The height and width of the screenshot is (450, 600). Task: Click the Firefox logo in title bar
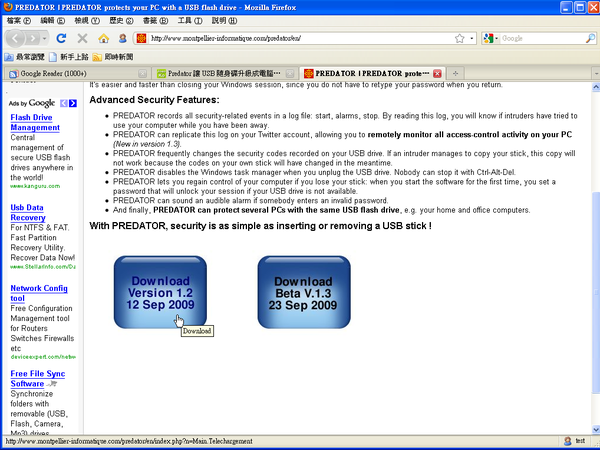(x=8, y=7)
